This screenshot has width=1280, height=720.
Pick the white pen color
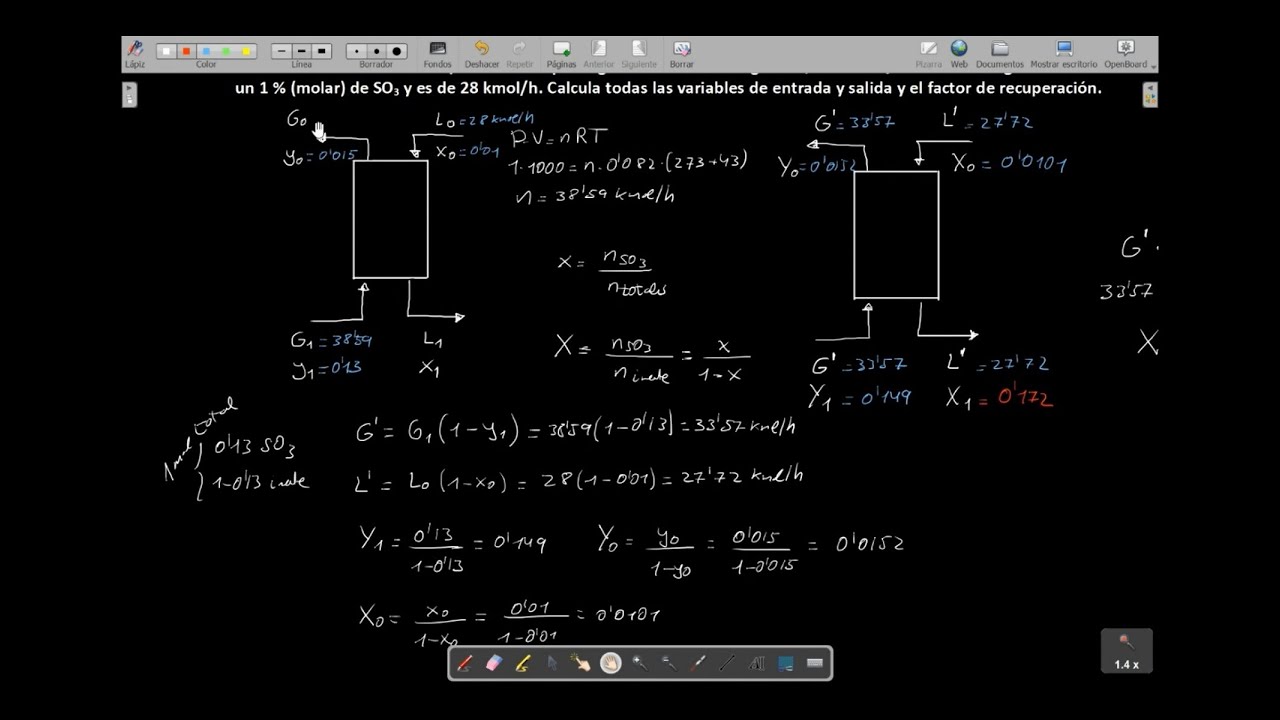point(166,51)
